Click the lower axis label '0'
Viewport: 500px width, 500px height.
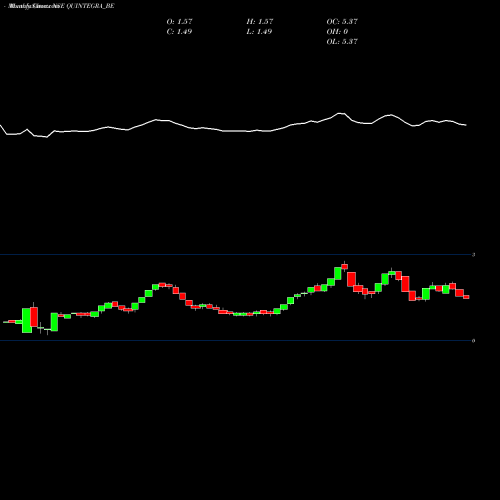coord(473,341)
